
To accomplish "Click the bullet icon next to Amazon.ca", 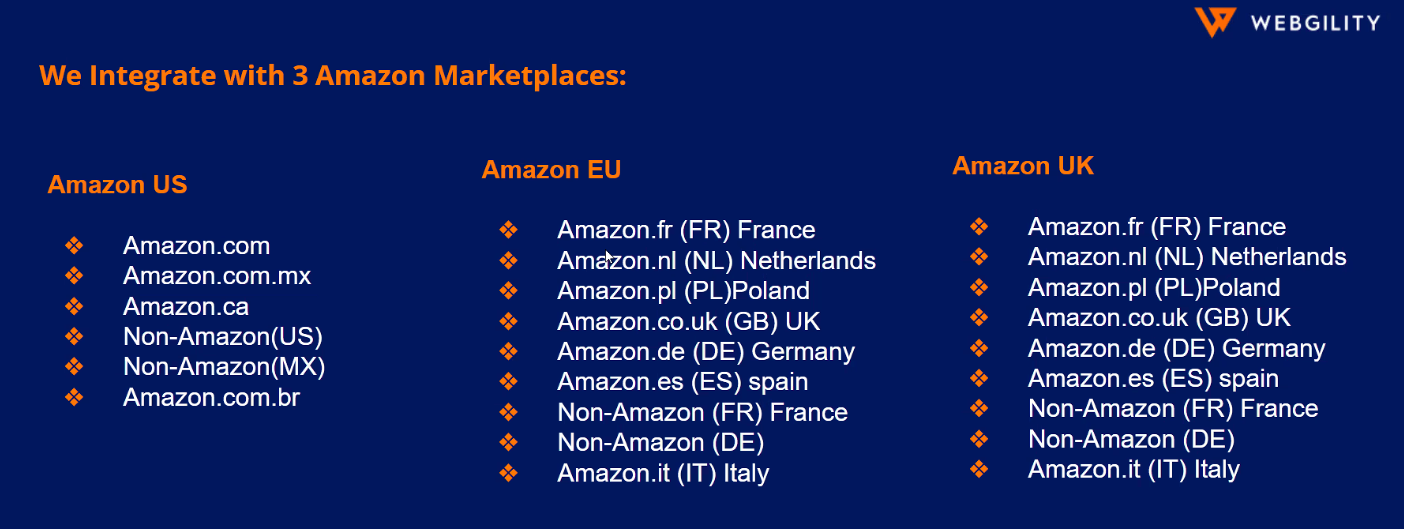I will click(74, 306).
